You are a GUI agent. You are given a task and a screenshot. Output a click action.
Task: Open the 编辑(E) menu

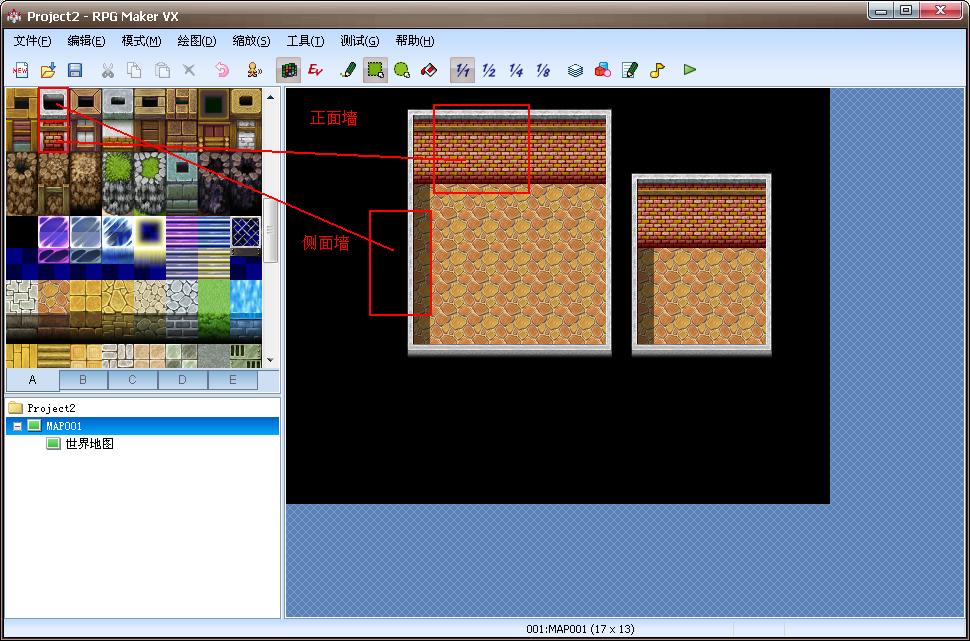coord(87,41)
